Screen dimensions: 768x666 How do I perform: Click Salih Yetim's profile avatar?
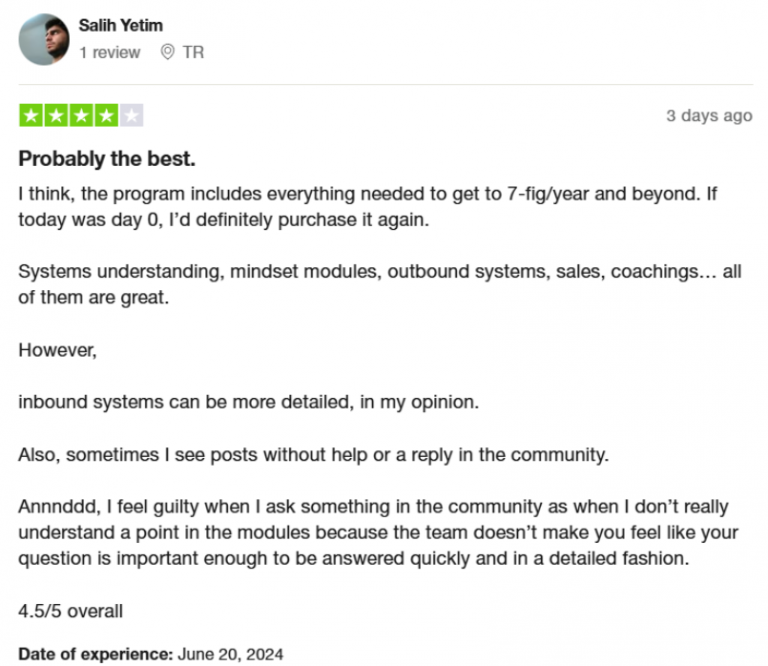point(44,40)
